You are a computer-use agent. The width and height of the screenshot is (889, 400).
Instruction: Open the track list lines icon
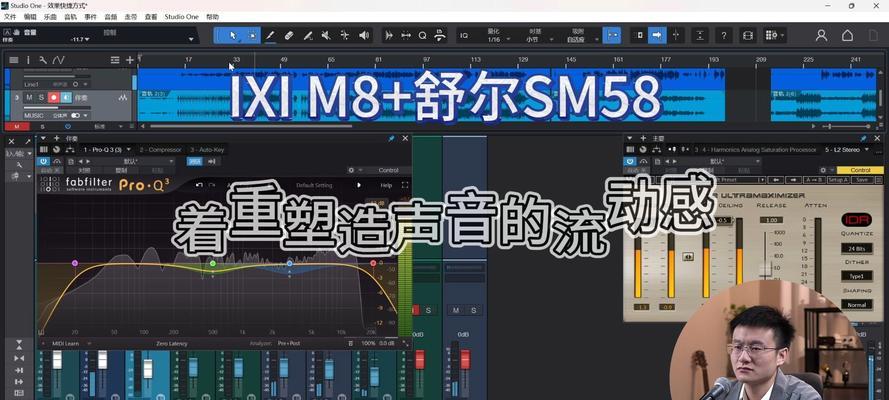point(14,59)
